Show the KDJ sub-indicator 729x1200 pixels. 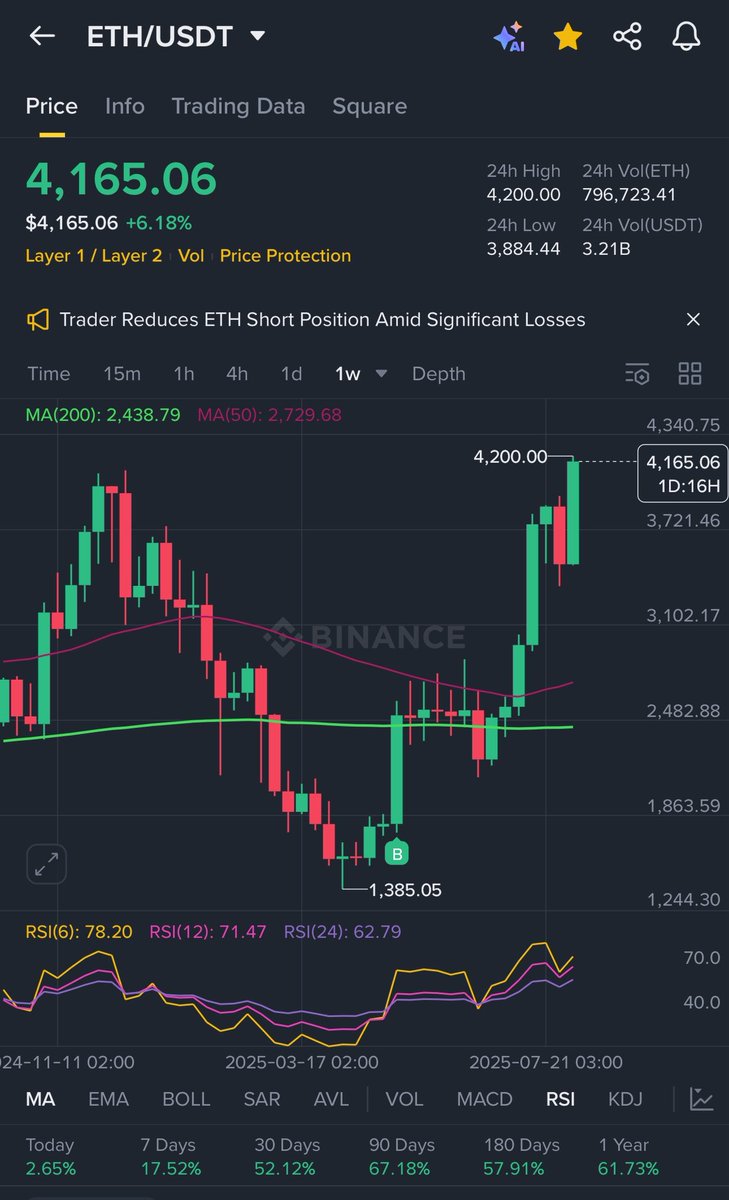626,1099
